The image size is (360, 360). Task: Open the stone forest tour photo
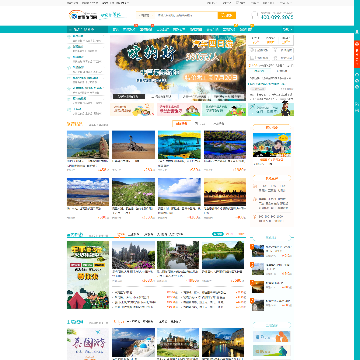(133, 255)
